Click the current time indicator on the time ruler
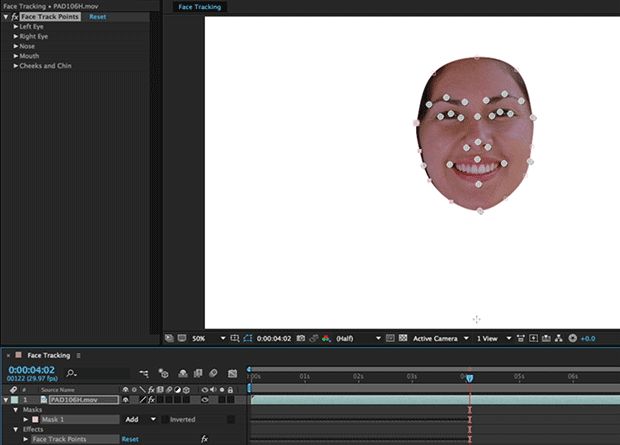The image size is (620, 445). coord(469,378)
